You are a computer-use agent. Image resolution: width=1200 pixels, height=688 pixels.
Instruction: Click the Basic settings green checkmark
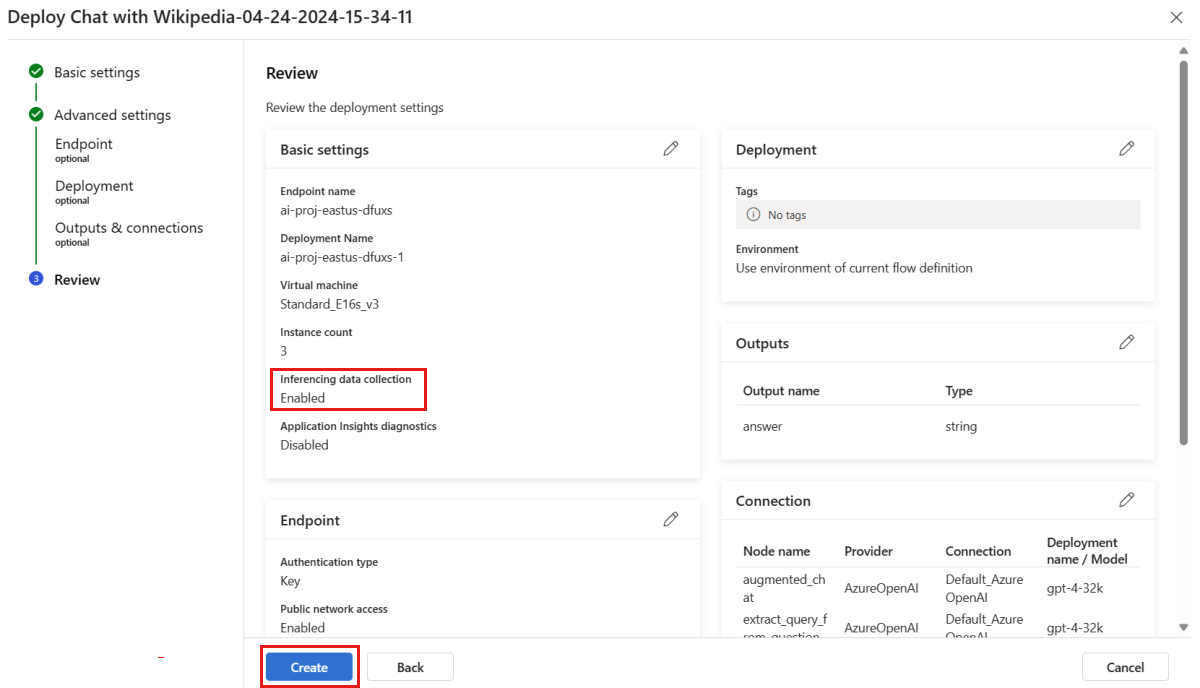click(x=36, y=72)
